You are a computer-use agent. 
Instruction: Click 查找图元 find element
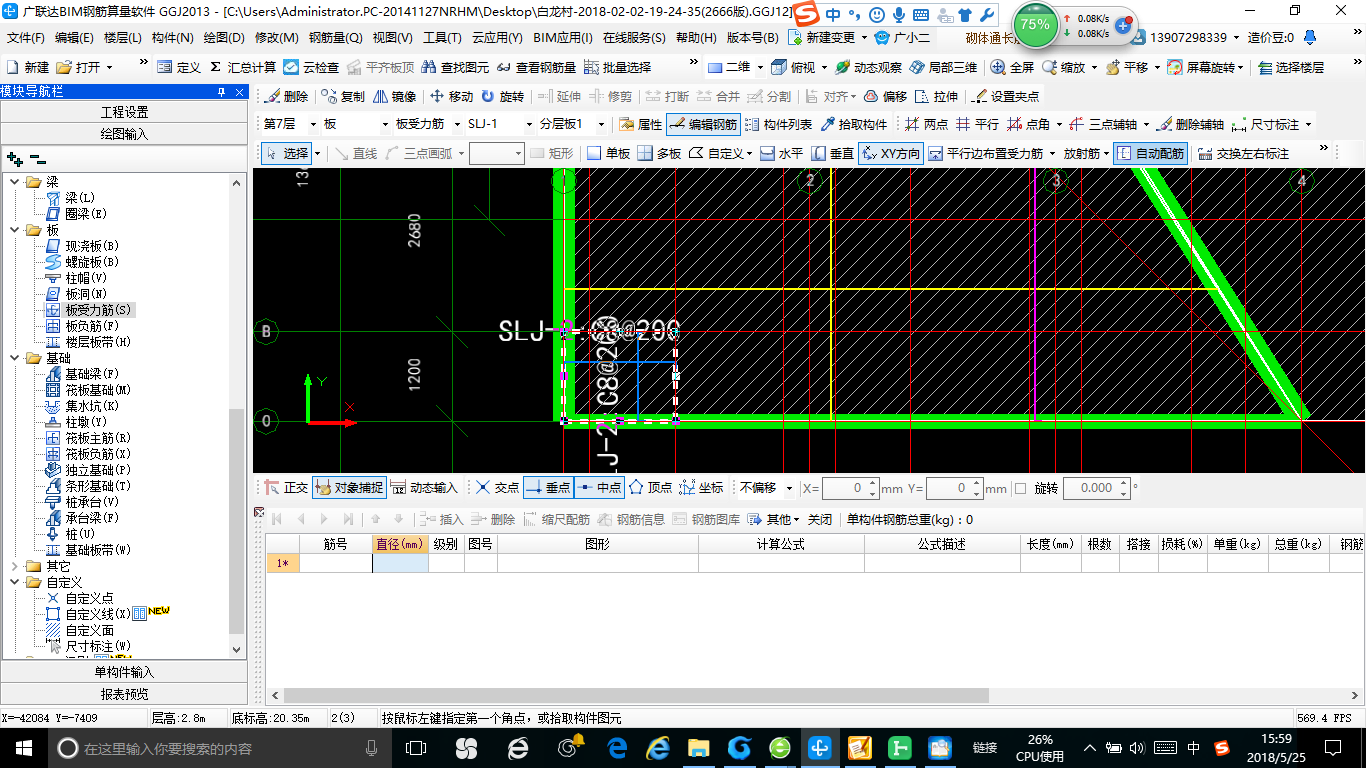point(455,67)
